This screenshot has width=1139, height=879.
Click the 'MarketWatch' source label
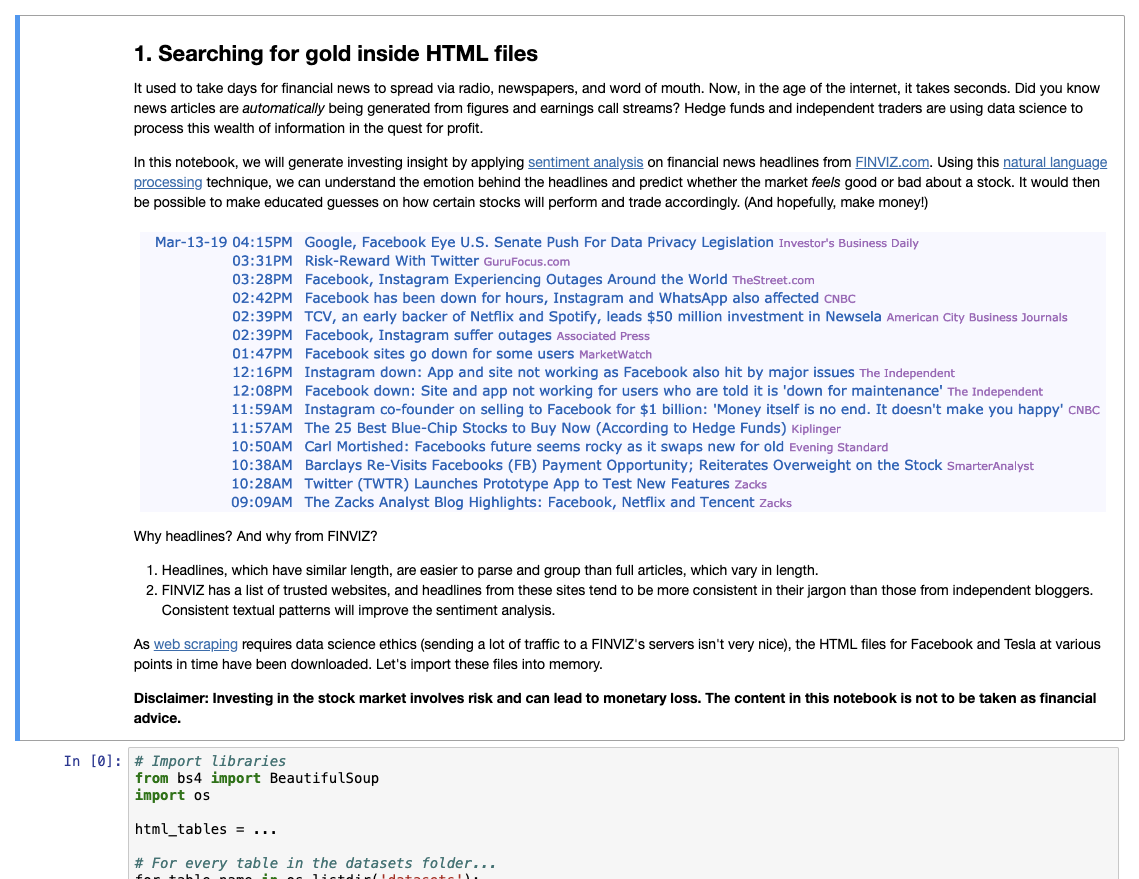point(615,355)
